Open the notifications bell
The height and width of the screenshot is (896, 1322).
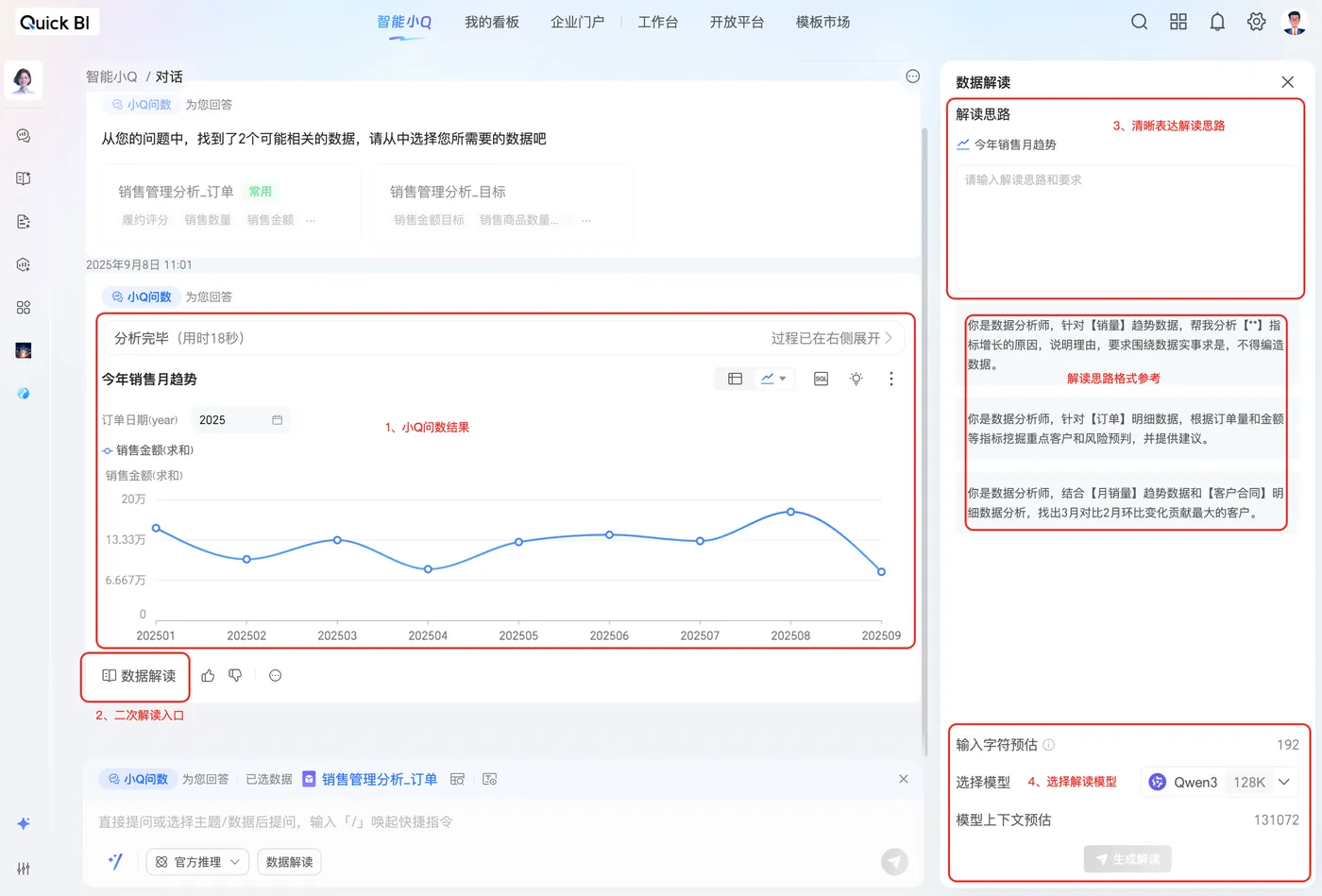click(x=1217, y=22)
